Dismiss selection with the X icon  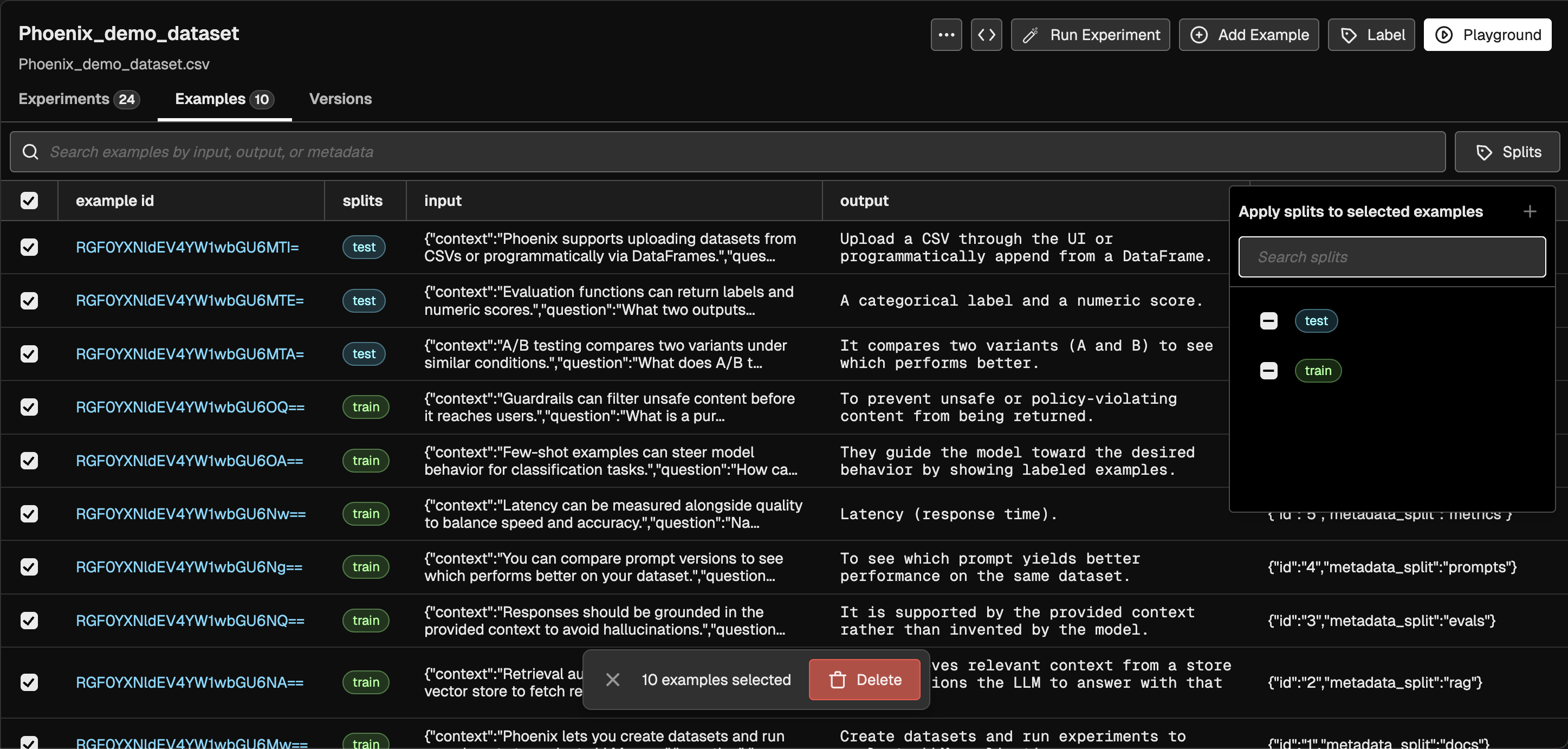612,680
